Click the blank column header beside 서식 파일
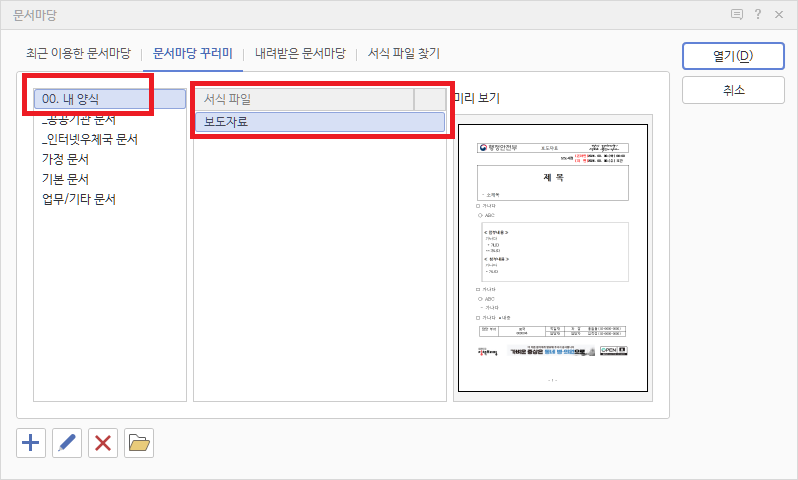798x480 pixels. (430, 99)
